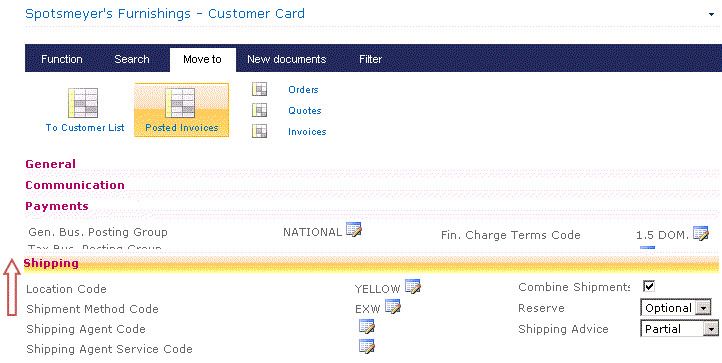Follow the Quotes link
This screenshot has height=363, width=722.
coord(305,111)
